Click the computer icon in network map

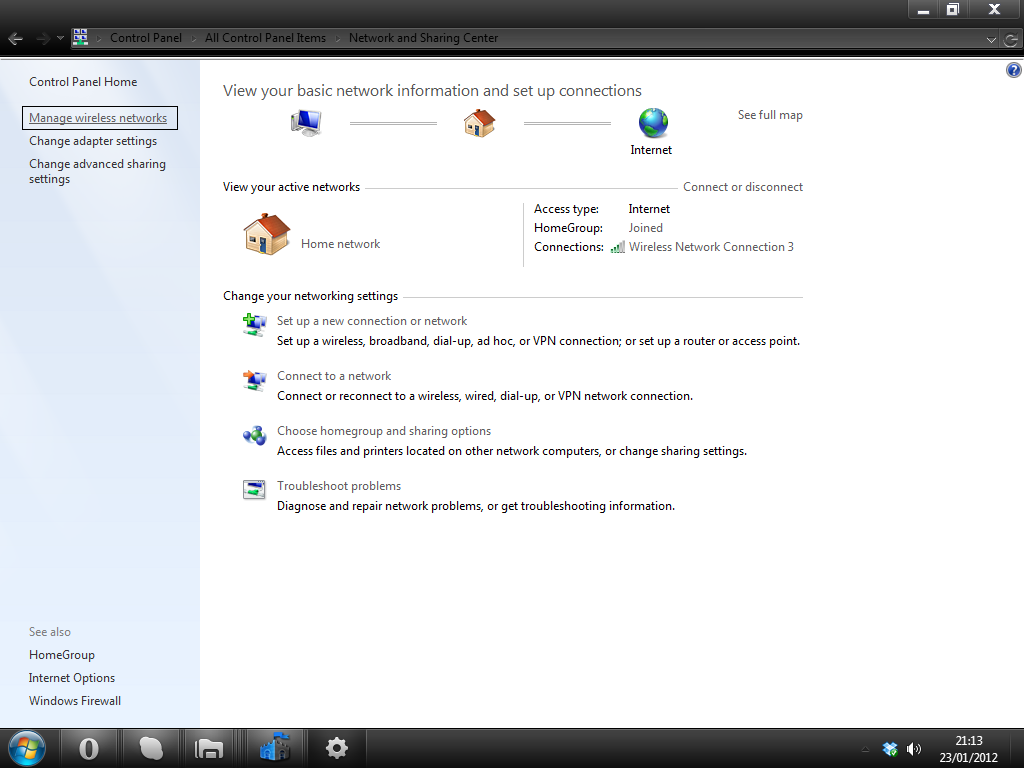tap(306, 122)
